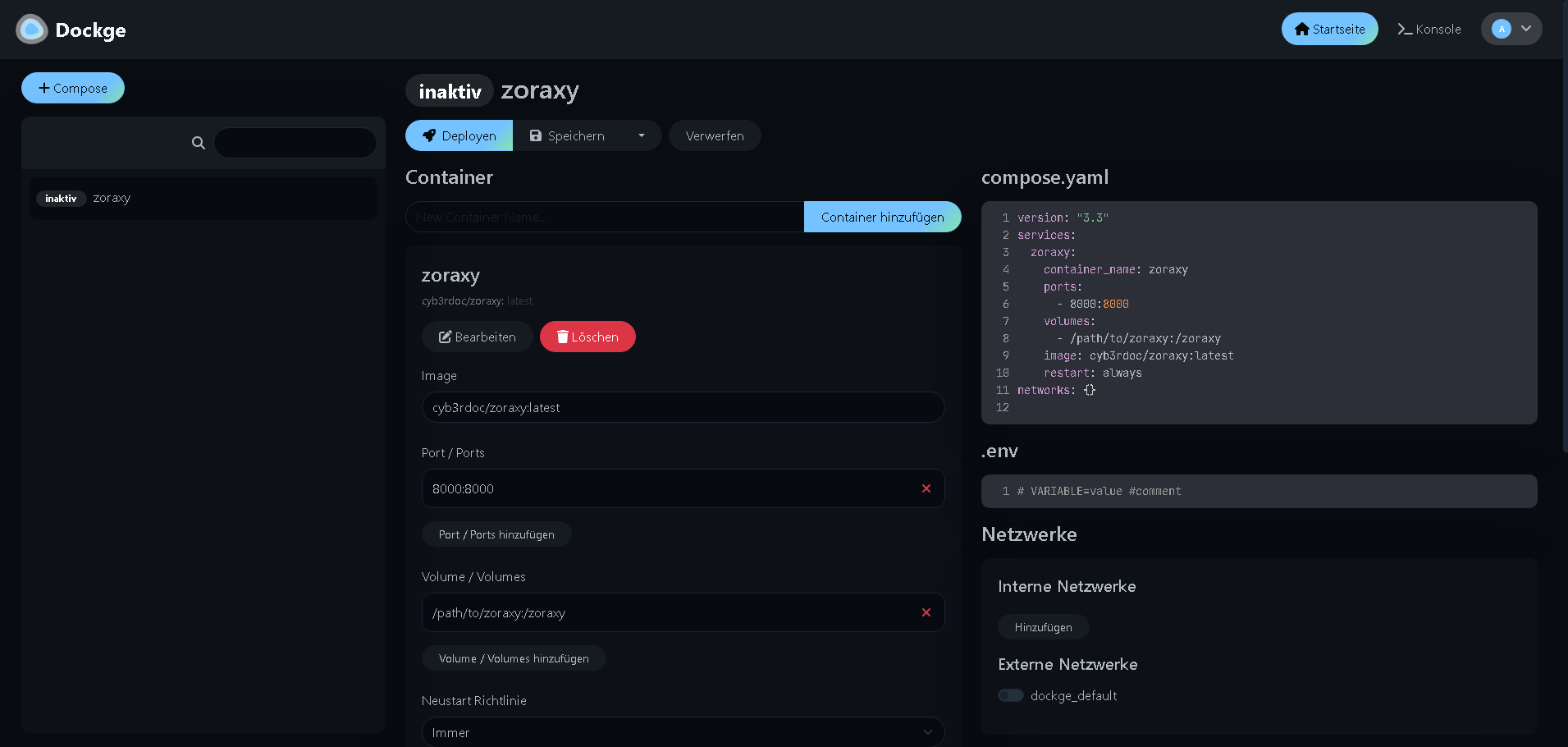Create a new Compose stack
Screen dimensions: 1568x747
tap(73, 88)
